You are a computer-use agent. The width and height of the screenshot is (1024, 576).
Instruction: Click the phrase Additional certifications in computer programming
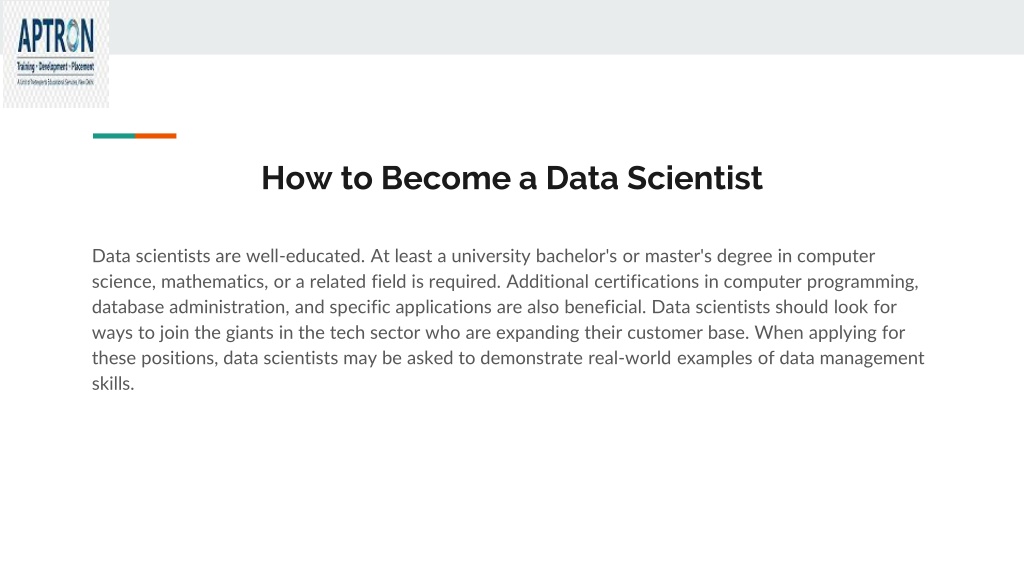[x=712, y=281]
